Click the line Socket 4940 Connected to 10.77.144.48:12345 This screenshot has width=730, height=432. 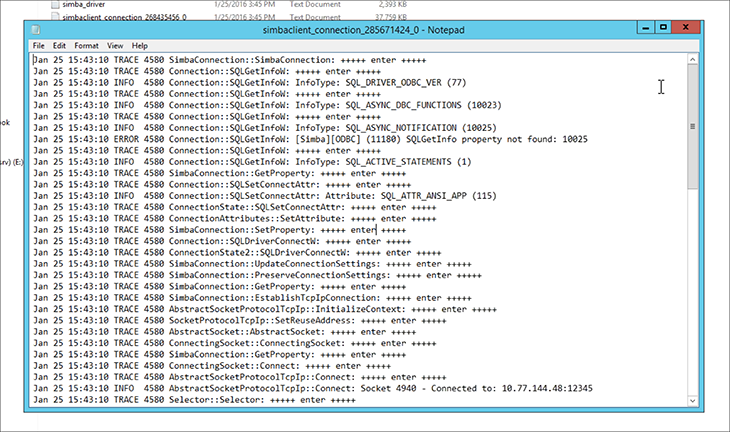click(x=313, y=389)
